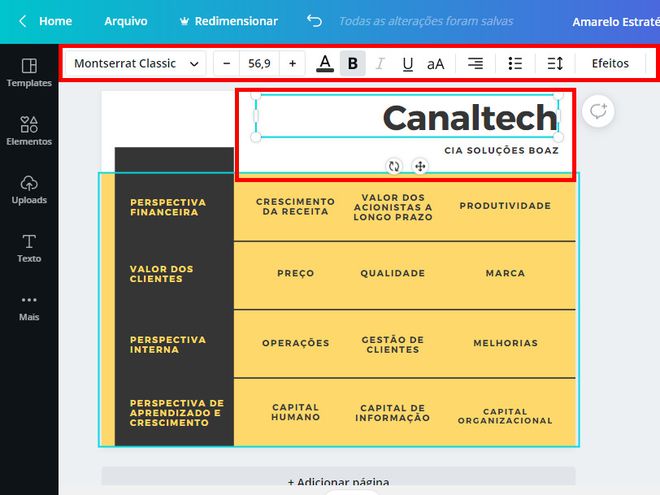Add a comment with speech bubble icon
The height and width of the screenshot is (495, 660).
click(598, 112)
